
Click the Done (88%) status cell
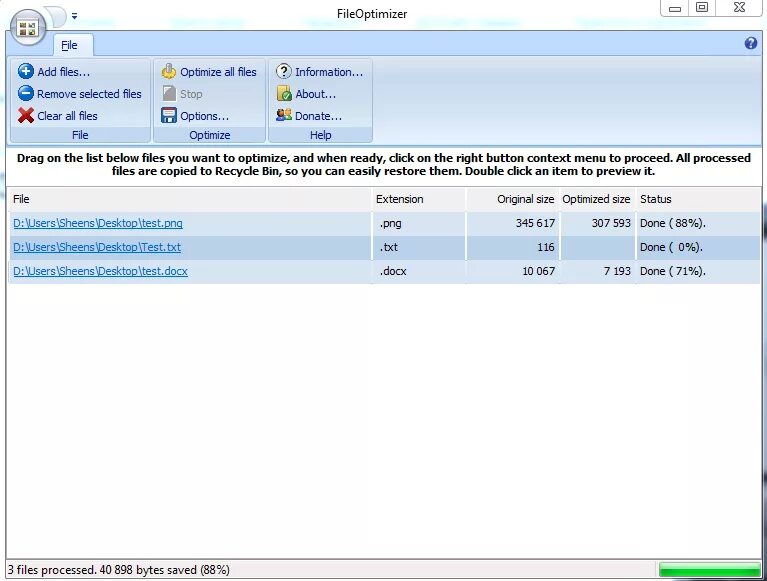click(x=698, y=223)
